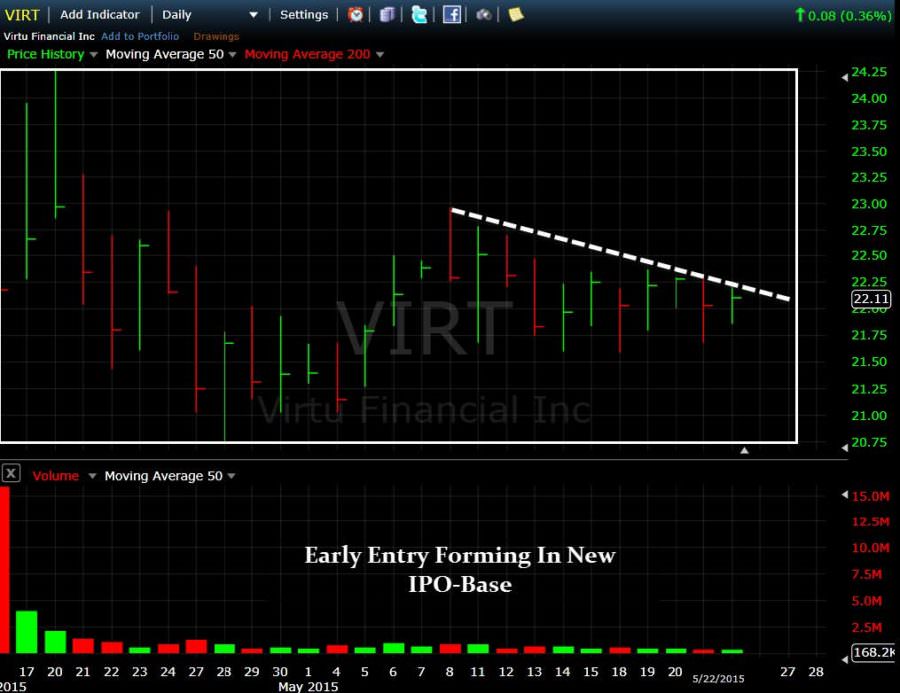Add a note with the yellow sticky icon
The width and height of the screenshot is (900, 693).
pyautogui.click(x=515, y=14)
